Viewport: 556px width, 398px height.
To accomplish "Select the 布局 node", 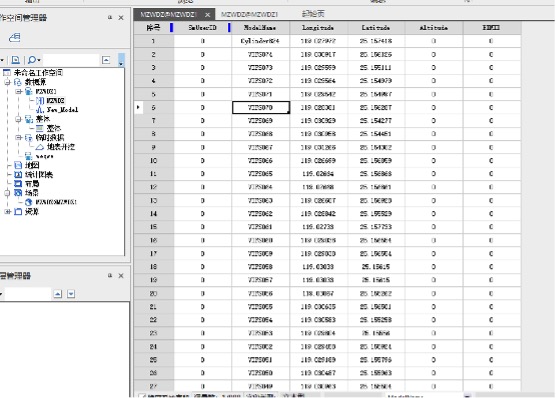I will [32, 184].
